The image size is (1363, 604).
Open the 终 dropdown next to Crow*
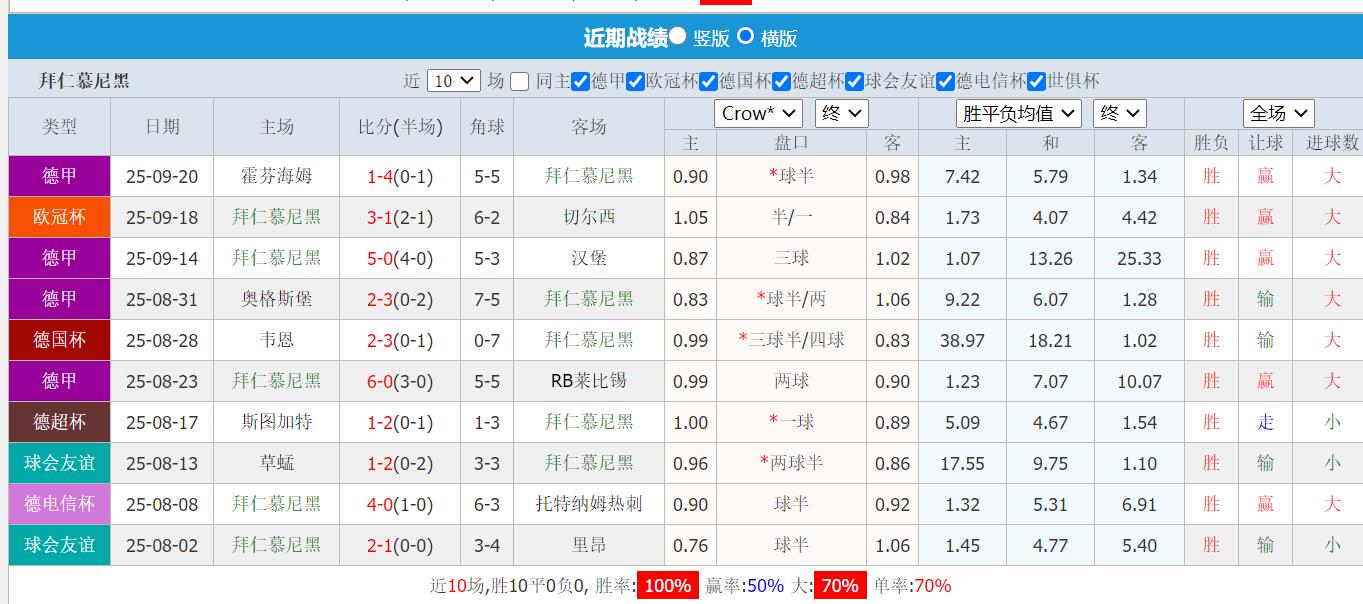pyautogui.click(x=840, y=113)
